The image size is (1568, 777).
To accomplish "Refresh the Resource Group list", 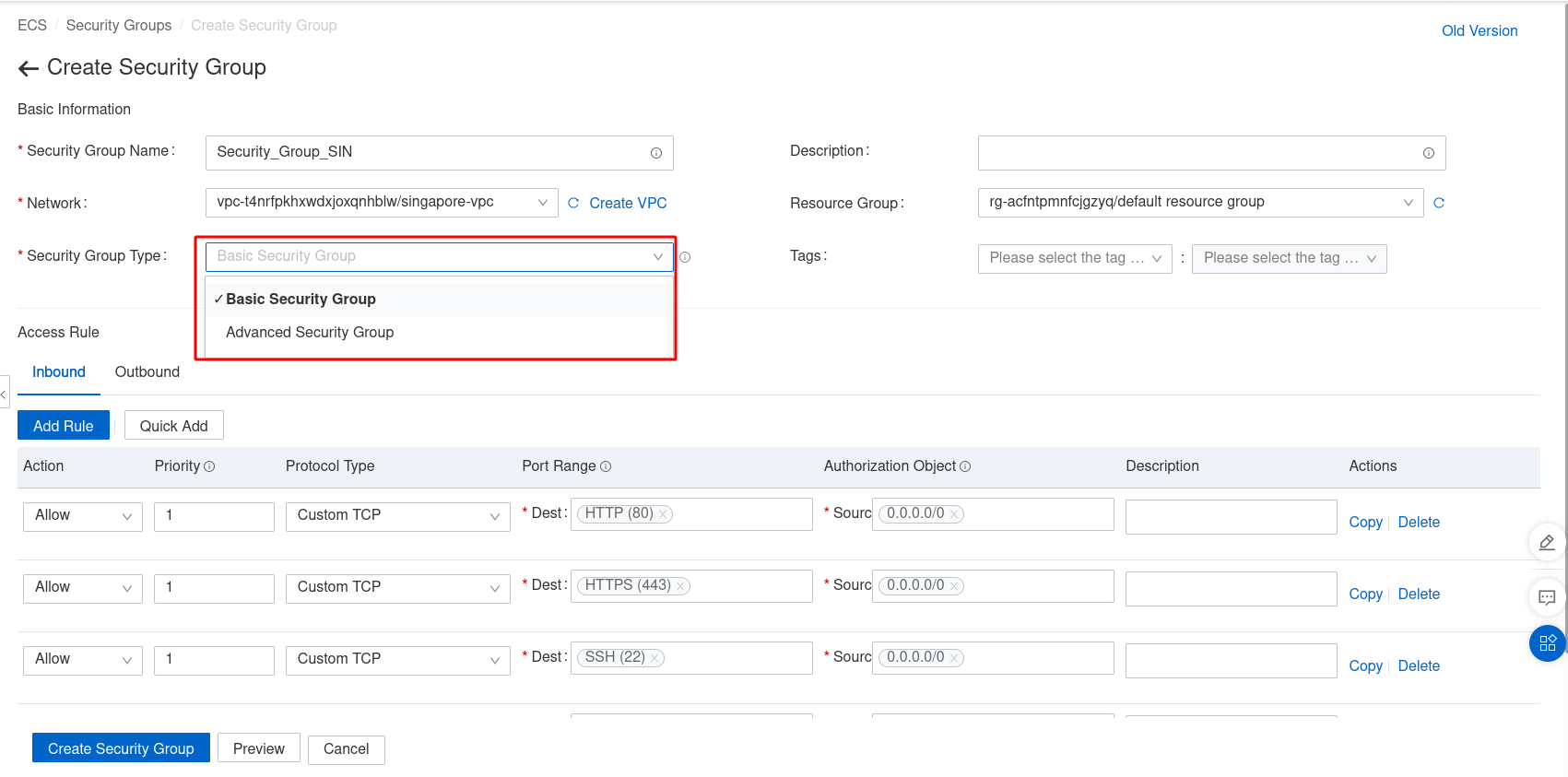I will tap(1438, 203).
